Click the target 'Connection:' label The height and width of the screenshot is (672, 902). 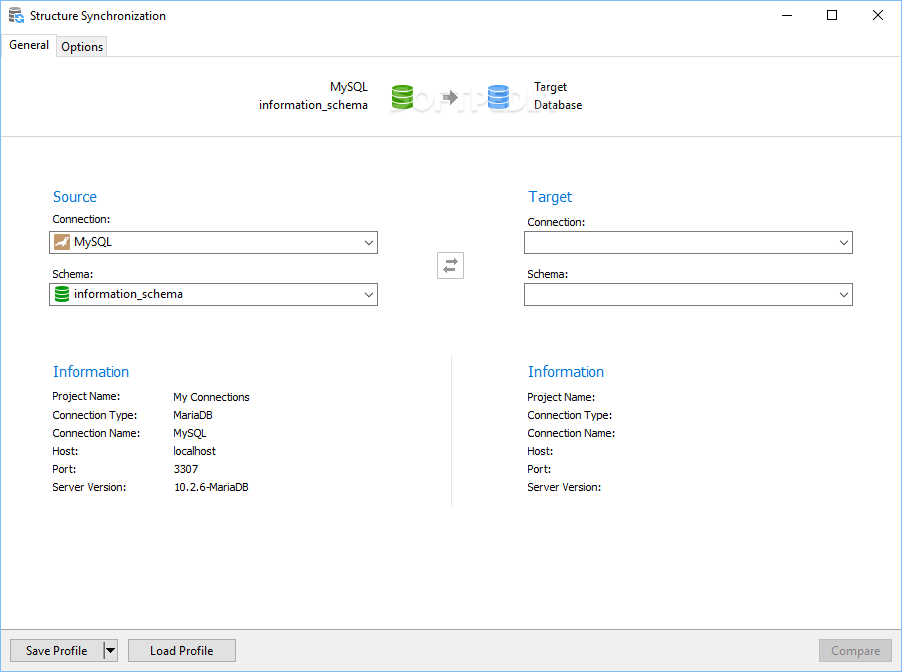coord(556,222)
